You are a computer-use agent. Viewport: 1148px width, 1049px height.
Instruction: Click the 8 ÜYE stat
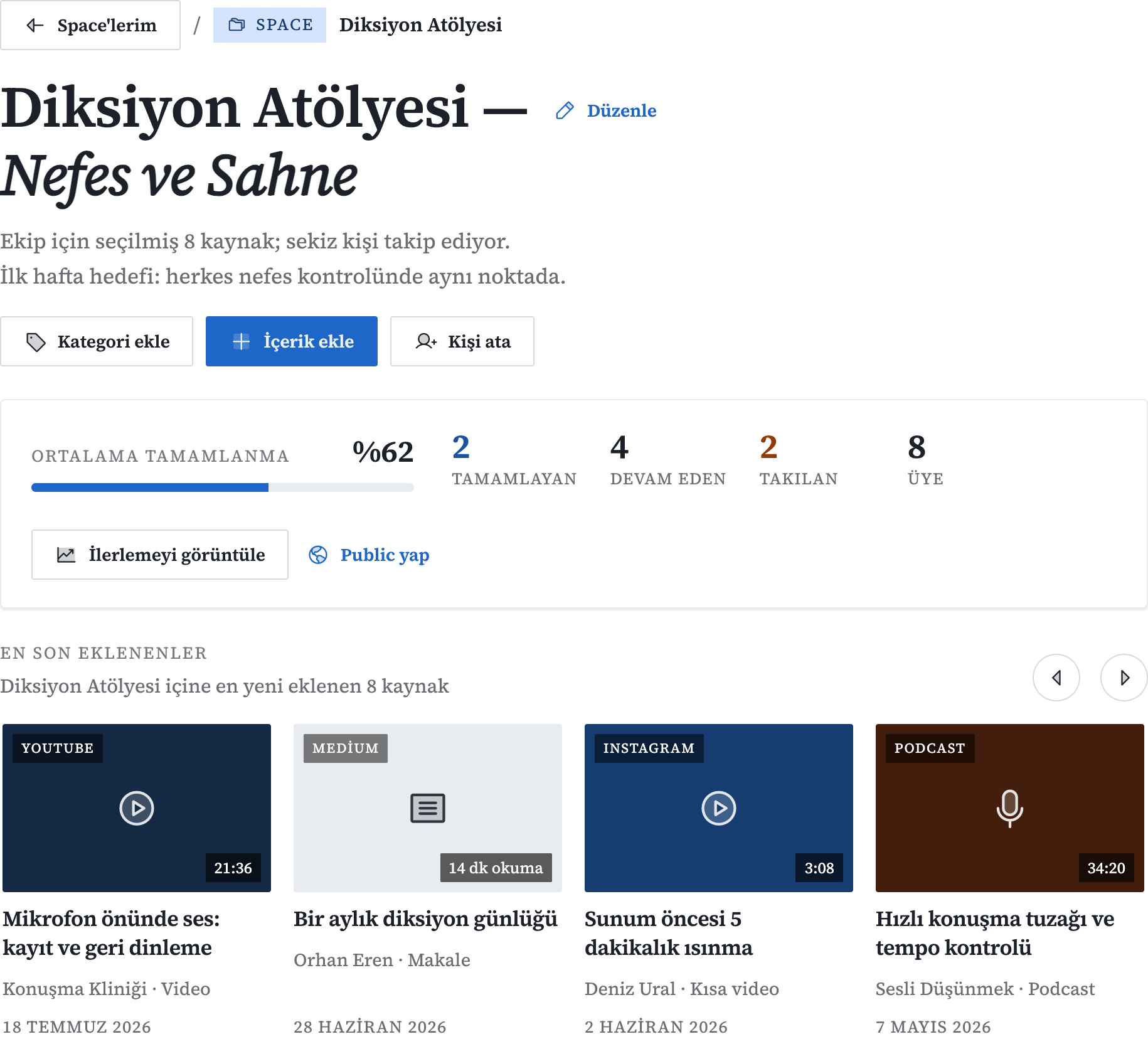[926, 460]
